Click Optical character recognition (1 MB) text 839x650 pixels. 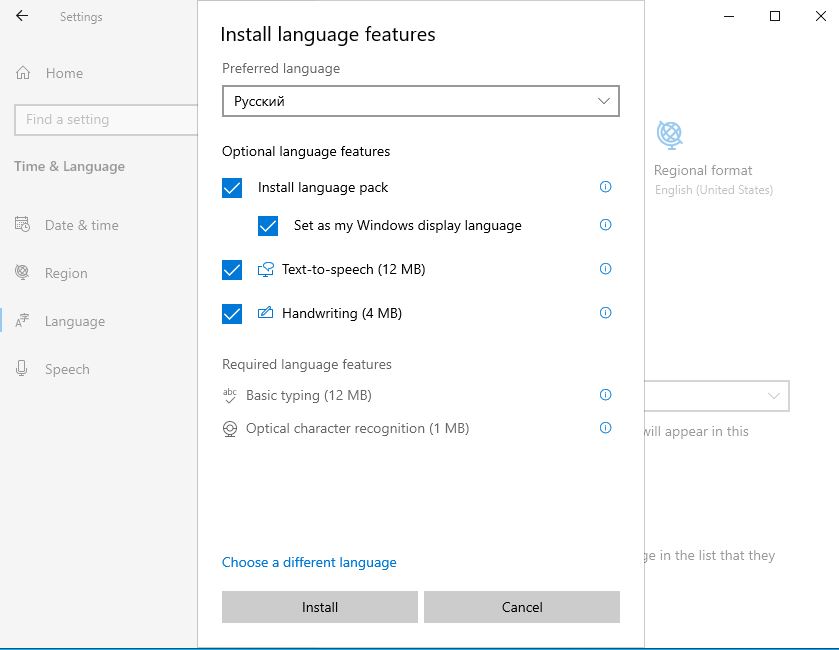click(357, 429)
